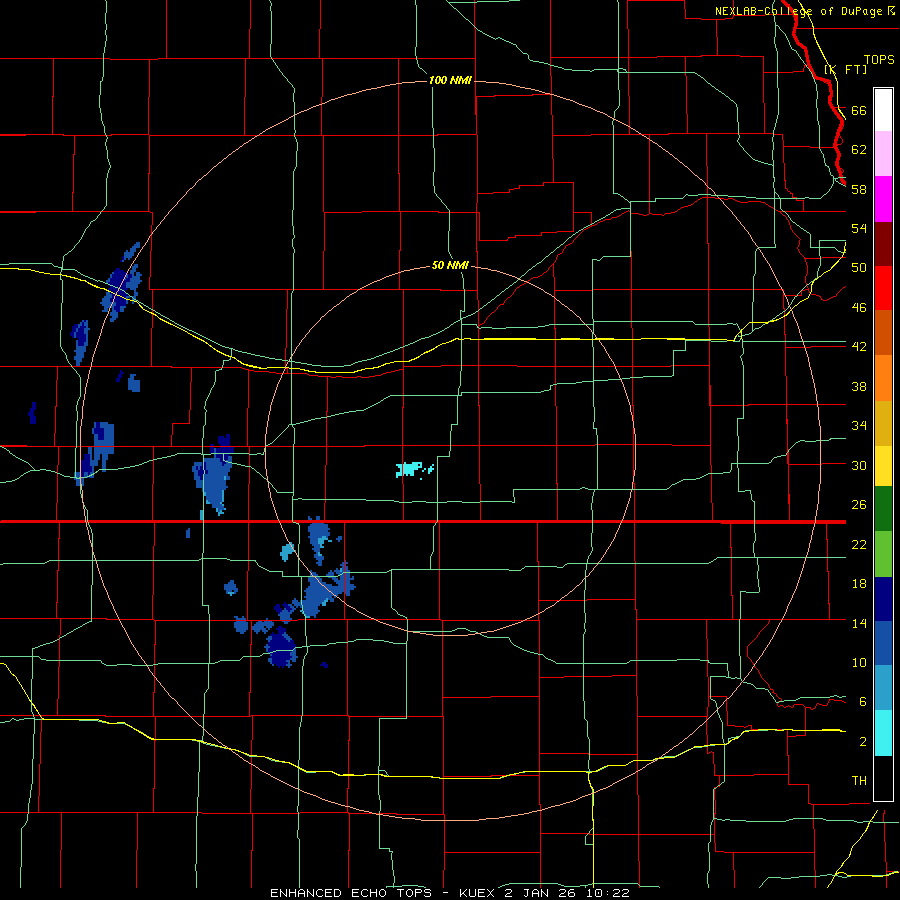Select the [K FT] units label
The height and width of the screenshot is (900, 900).
(846, 69)
